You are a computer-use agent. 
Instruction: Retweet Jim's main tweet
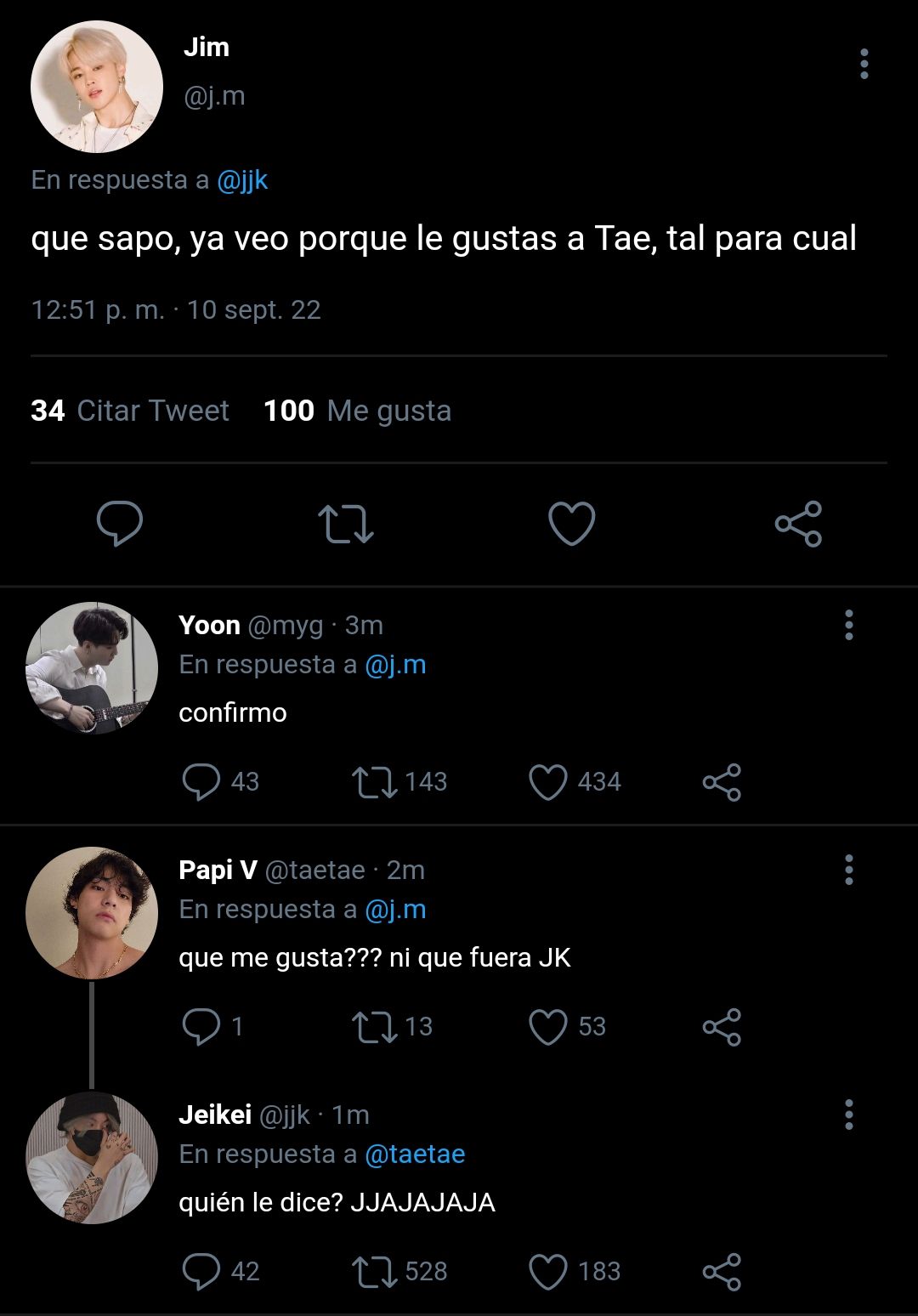pyautogui.click(x=345, y=524)
